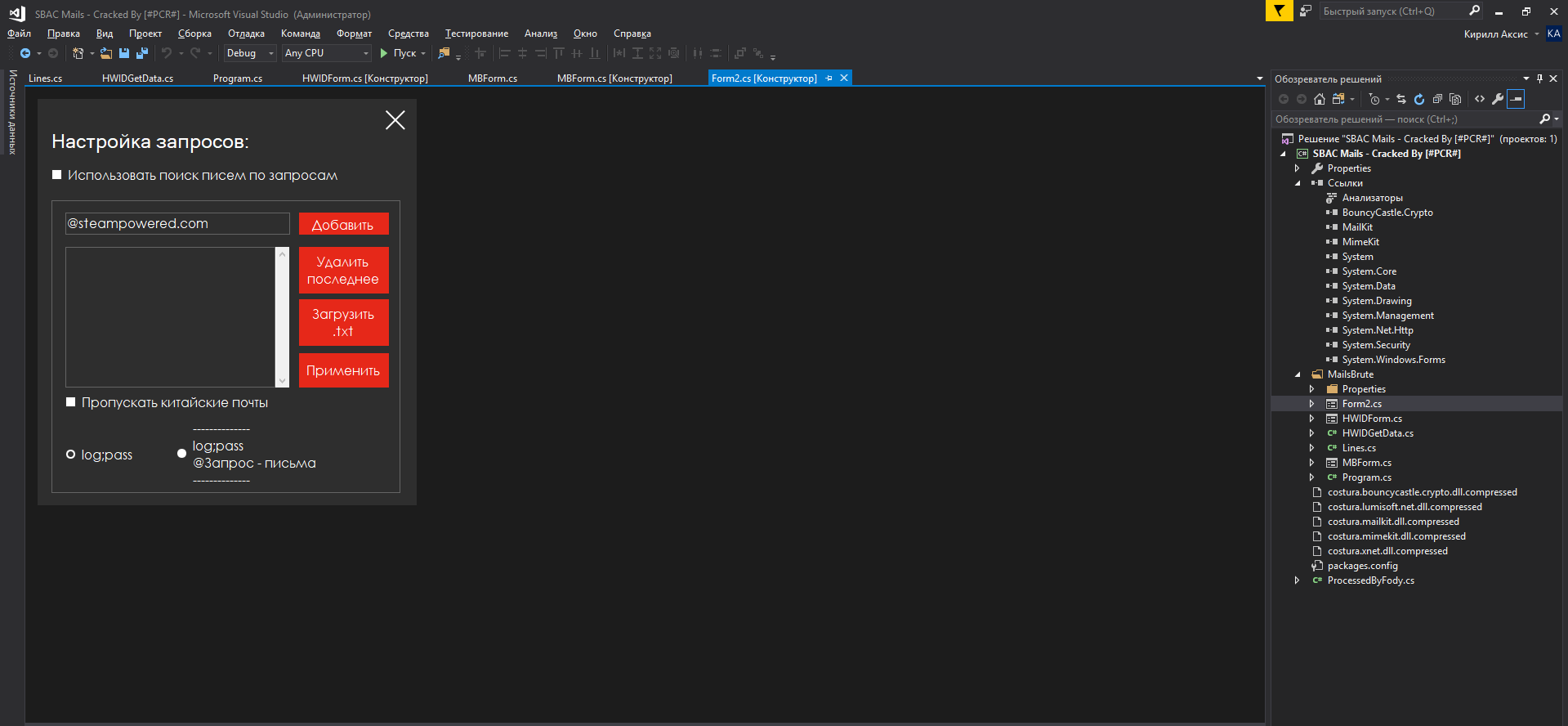
Task: Collapse the MailsBrute folder node
Action: [1298, 374]
